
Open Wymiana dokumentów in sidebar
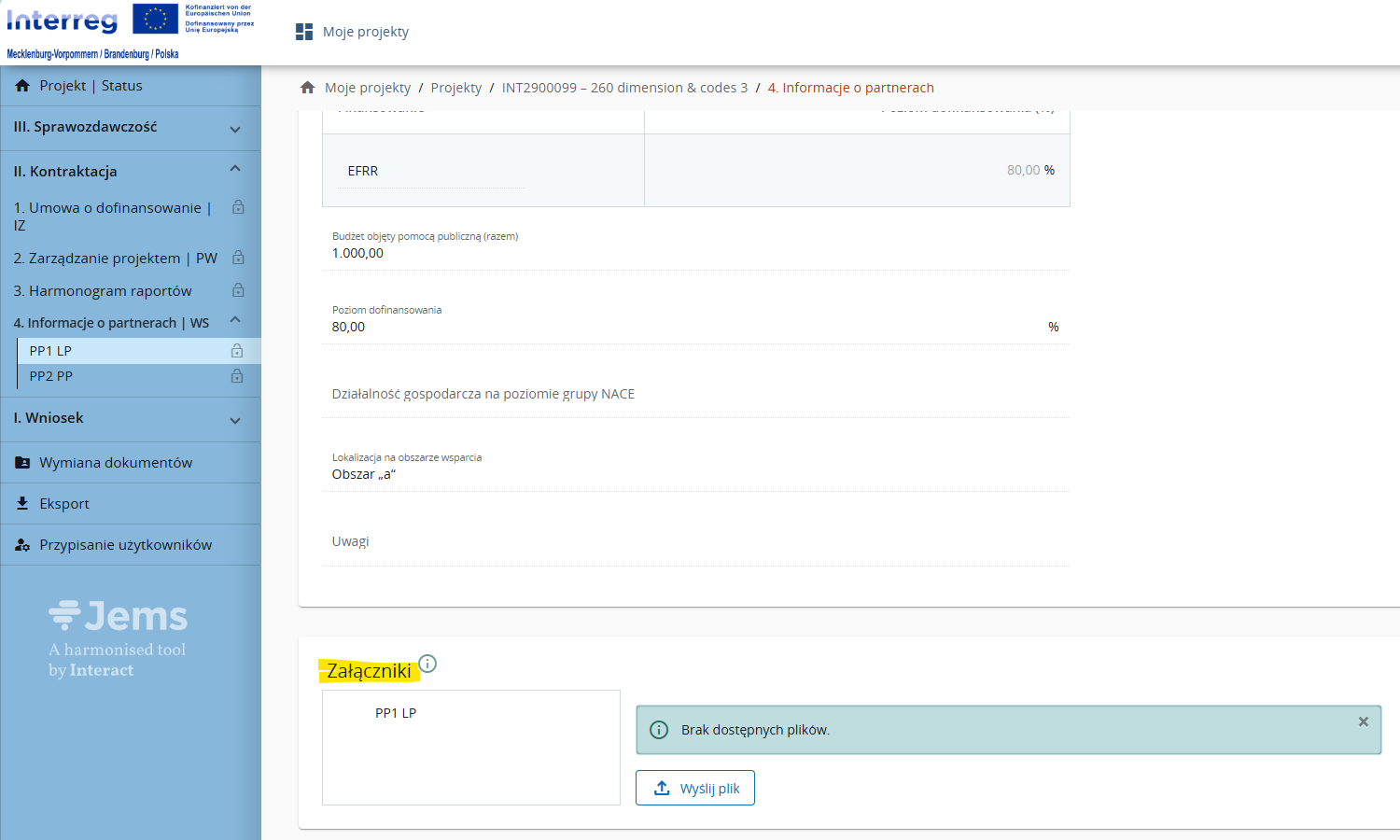pos(115,463)
